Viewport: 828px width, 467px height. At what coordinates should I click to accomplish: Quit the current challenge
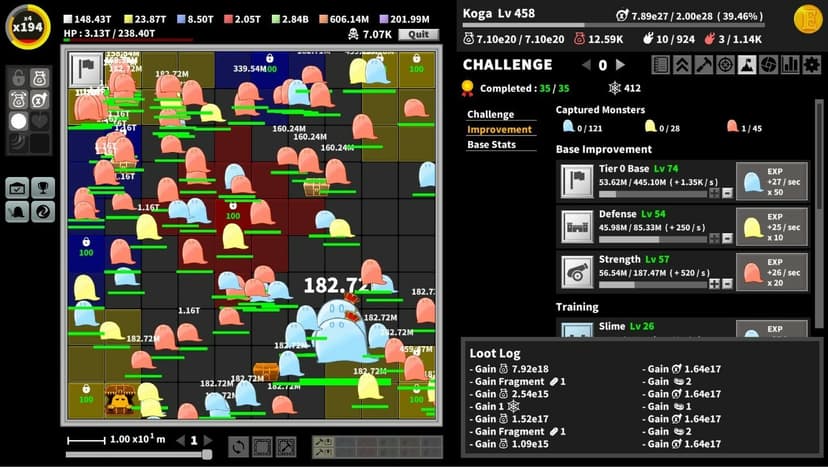(419, 34)
